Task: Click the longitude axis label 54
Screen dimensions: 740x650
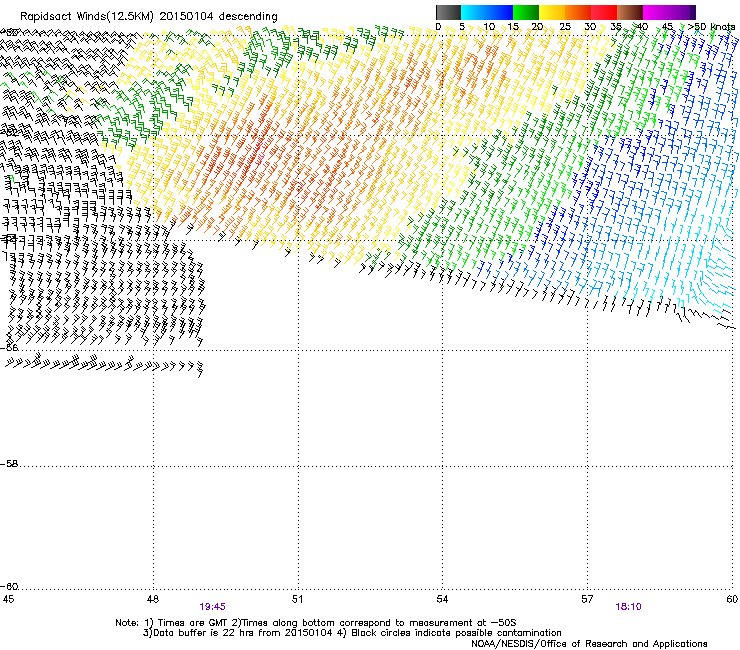Action: coord(442,599)
